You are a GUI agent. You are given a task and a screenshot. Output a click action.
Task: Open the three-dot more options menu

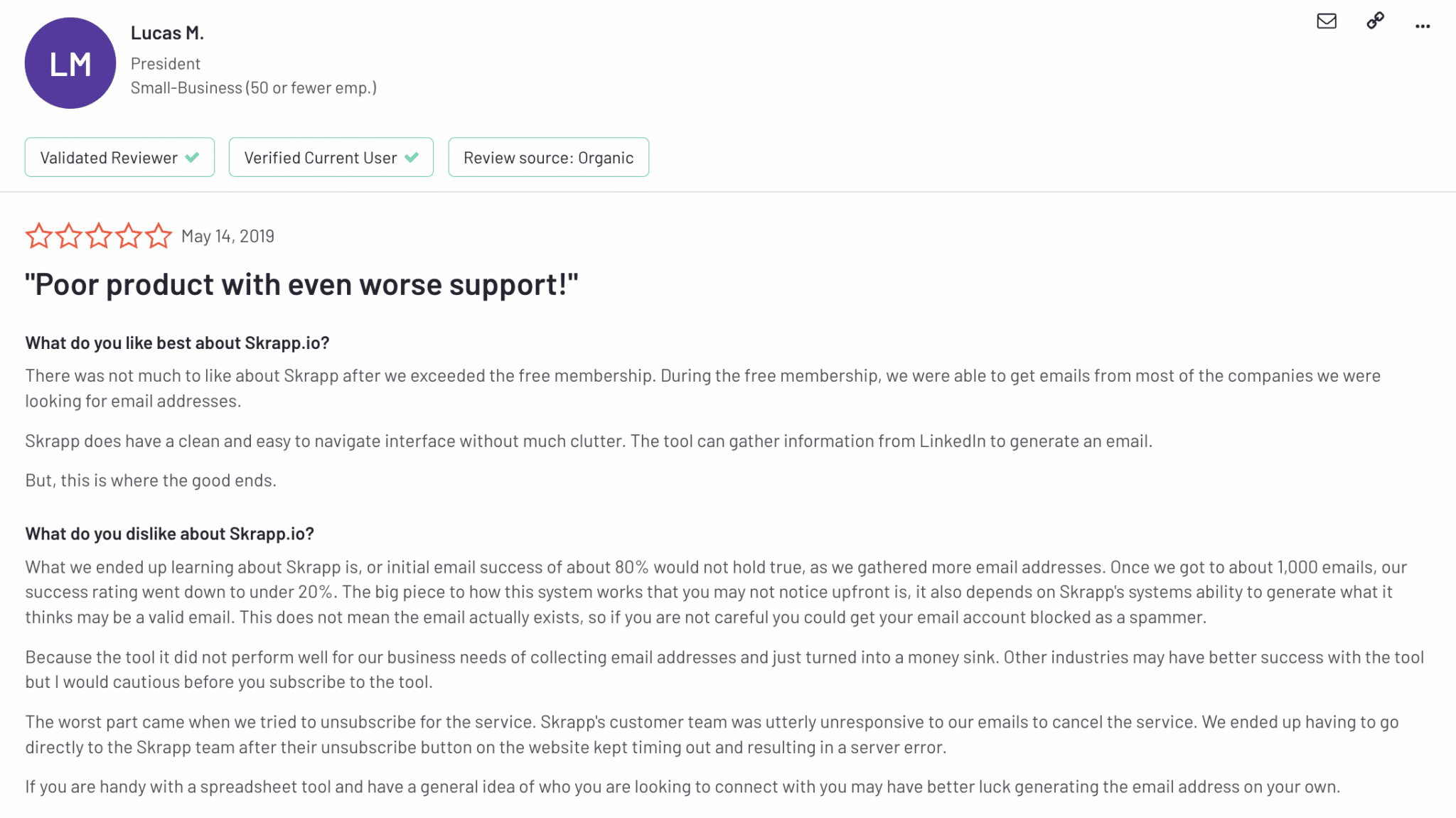[1422, 26]
